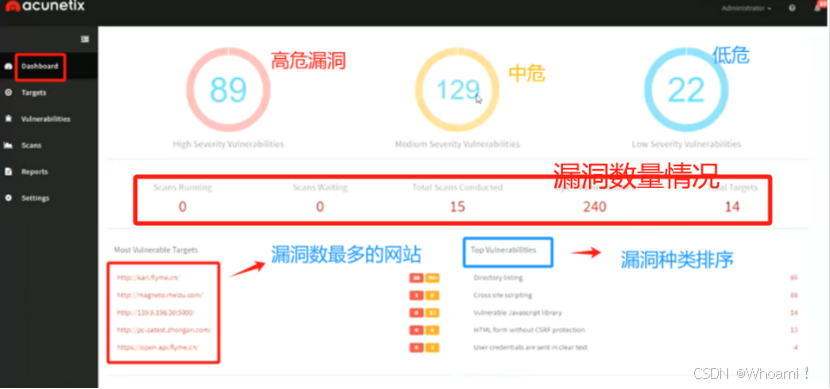Click red badge for open-api.flyme.cn row

[x=417, y=348]
